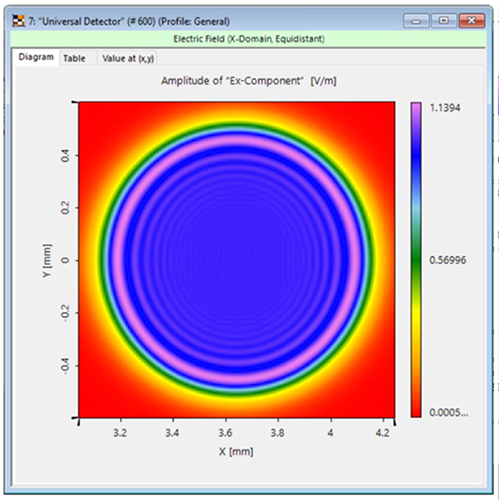Click the Electric Field header bar
Viewport: 500px width, 500px height.
(248, 39)
